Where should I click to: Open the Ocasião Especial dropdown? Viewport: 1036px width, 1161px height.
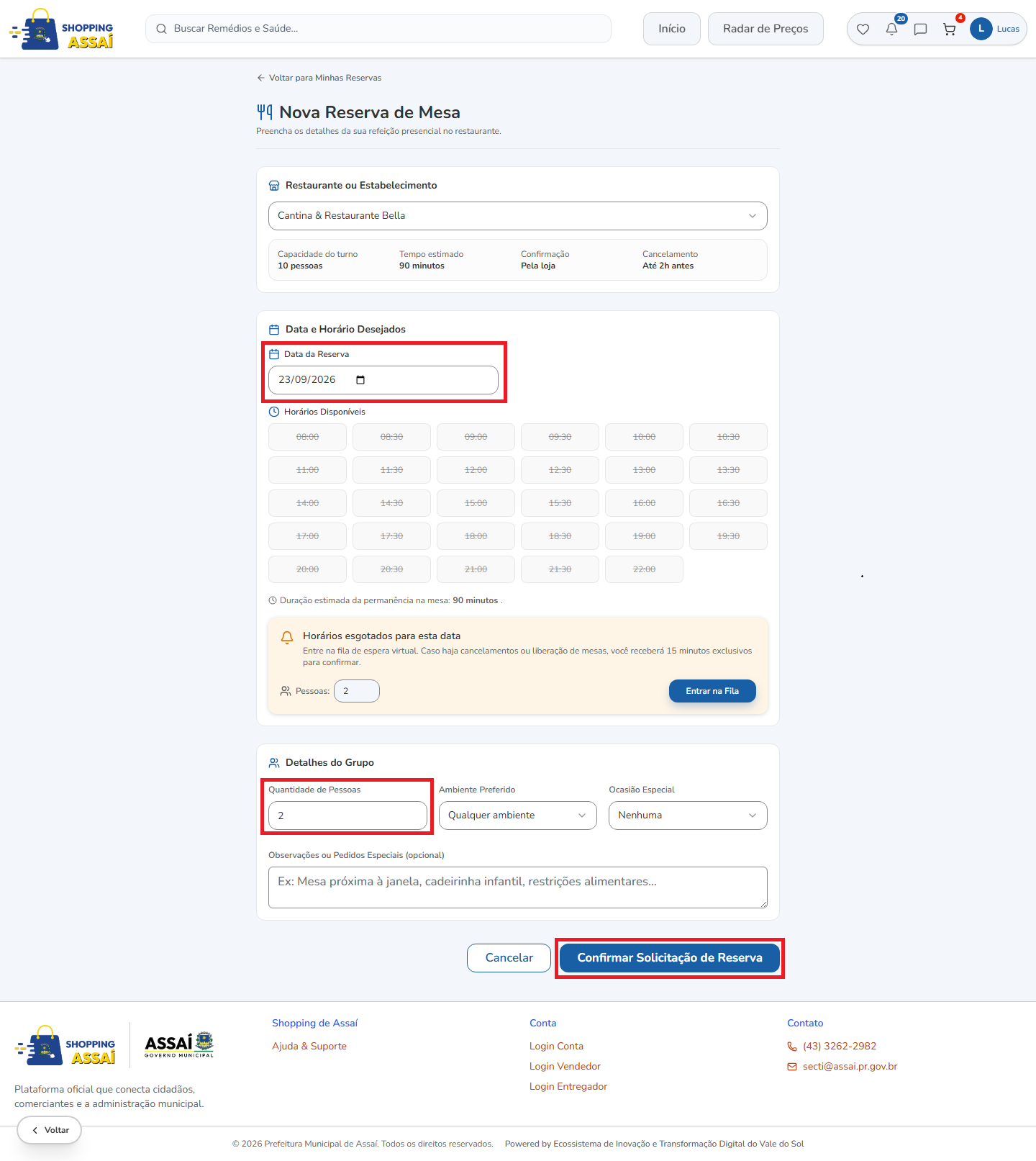tap(688, 816)
